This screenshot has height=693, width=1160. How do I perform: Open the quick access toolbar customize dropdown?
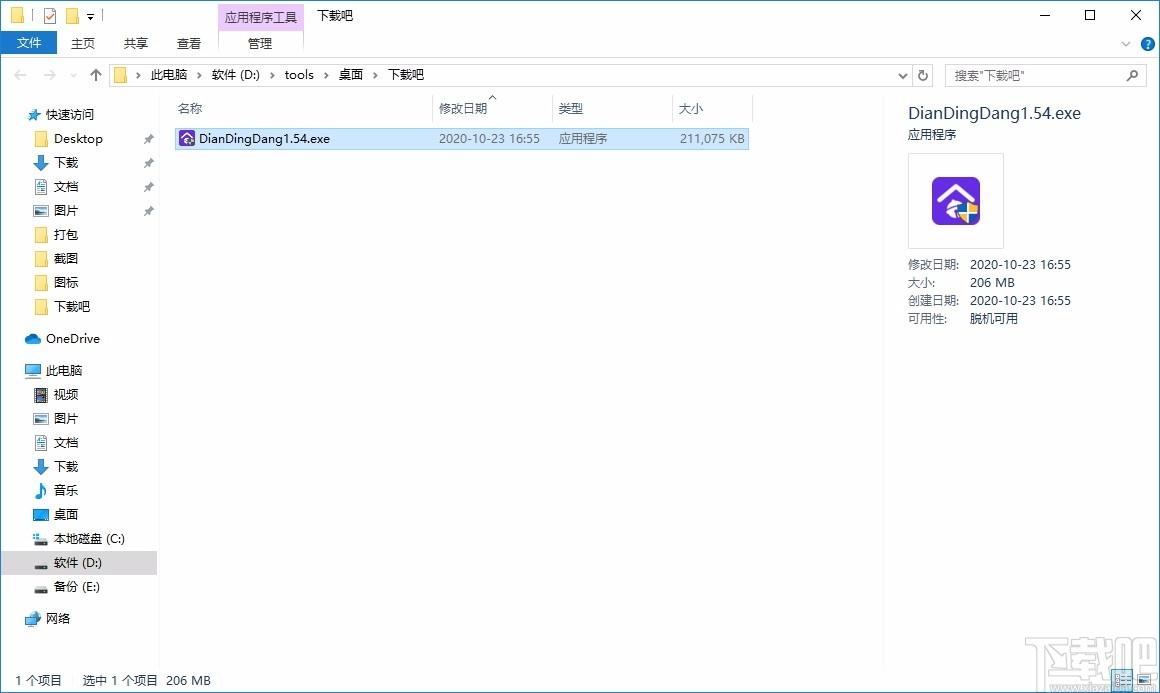(90, 16)
